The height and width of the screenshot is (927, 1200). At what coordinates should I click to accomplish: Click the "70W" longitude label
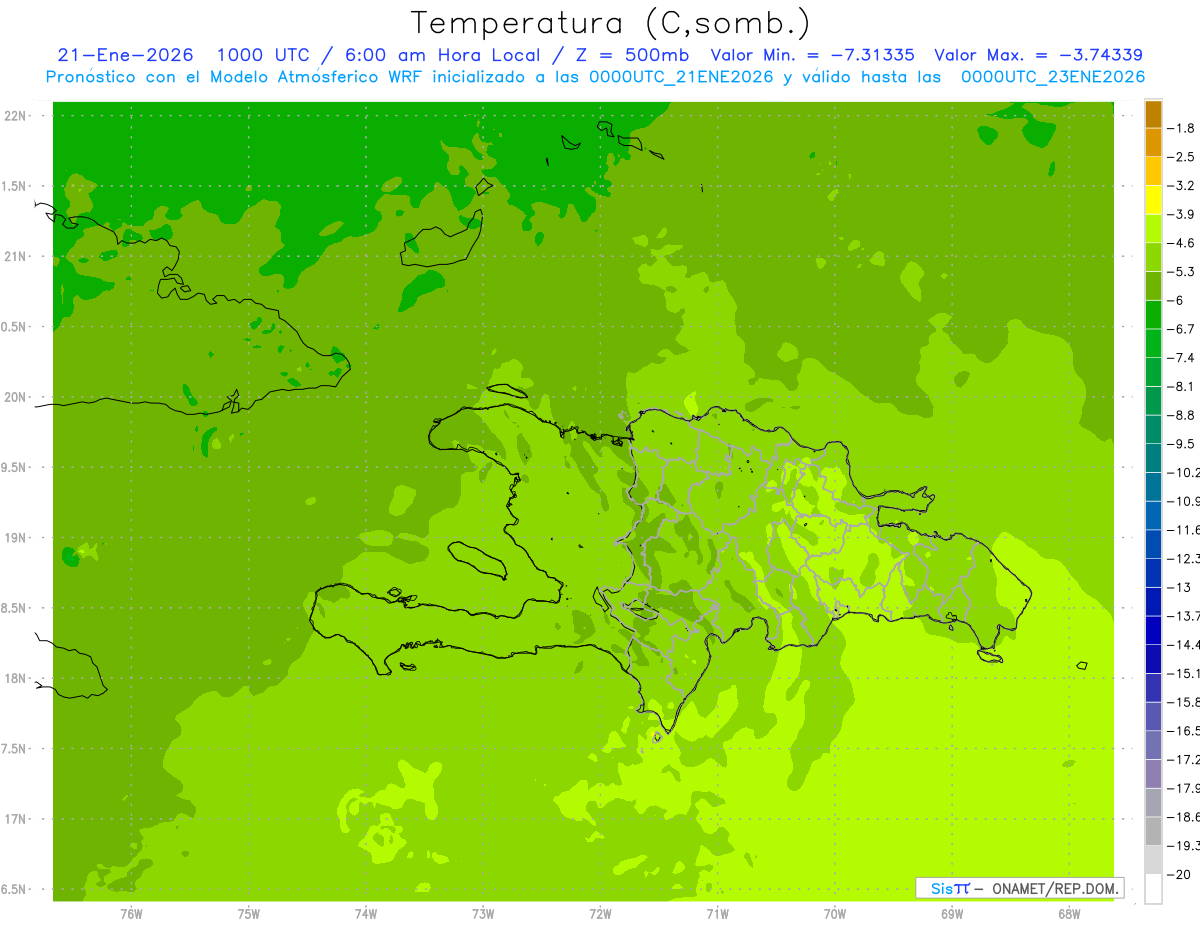[x=834, y=913]
